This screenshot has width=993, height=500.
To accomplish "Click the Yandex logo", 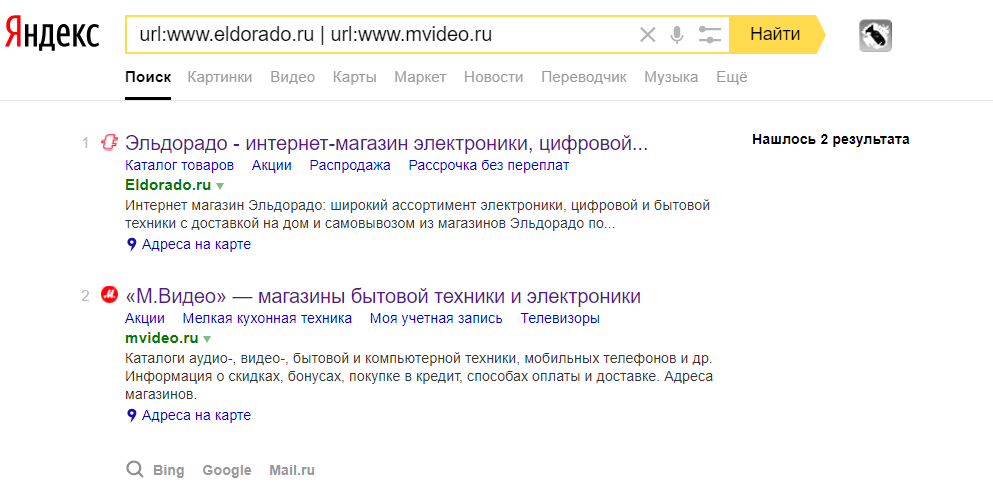I will click(52, 34).
